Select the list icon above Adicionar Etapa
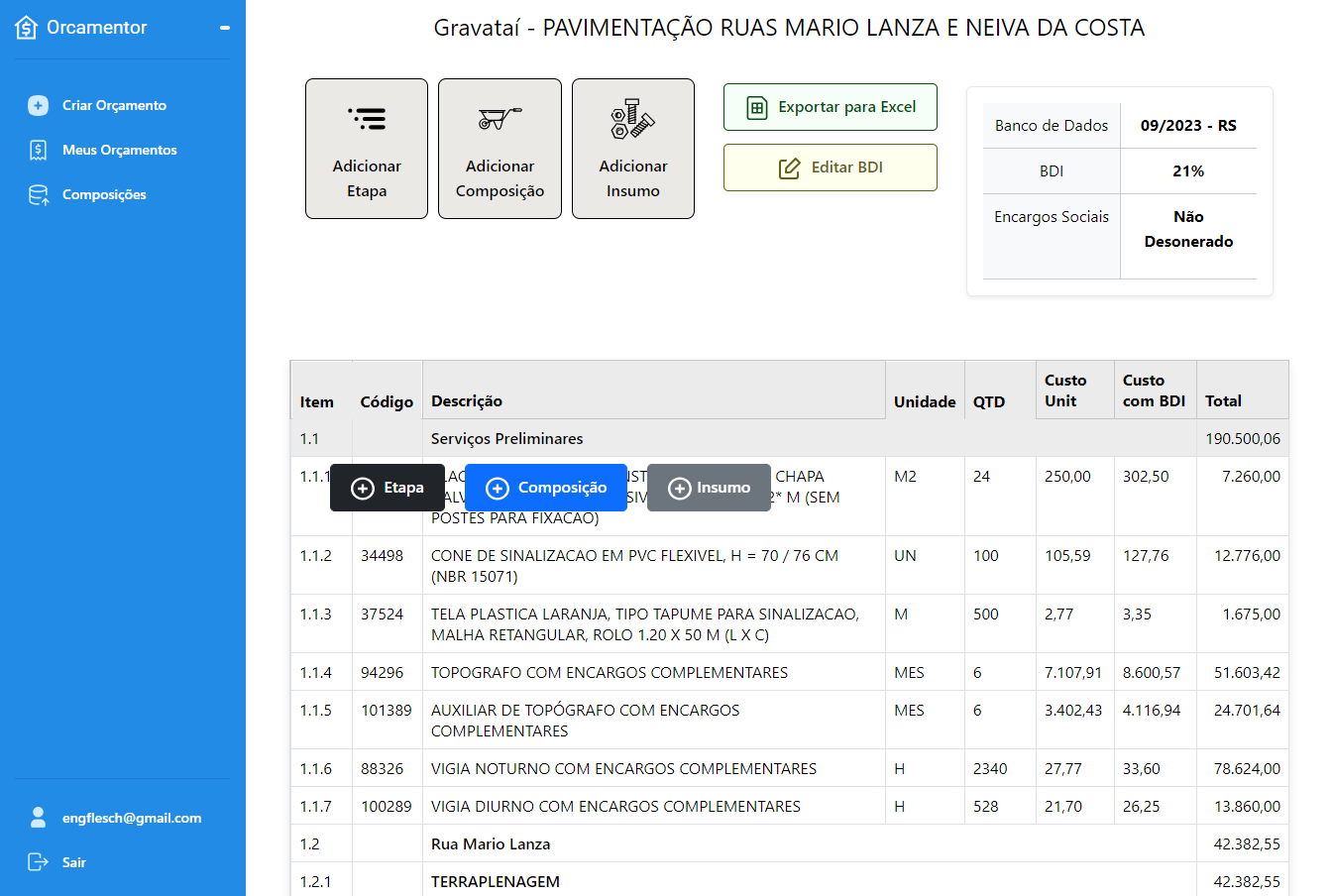1332x896 pixels. (367, 118)
